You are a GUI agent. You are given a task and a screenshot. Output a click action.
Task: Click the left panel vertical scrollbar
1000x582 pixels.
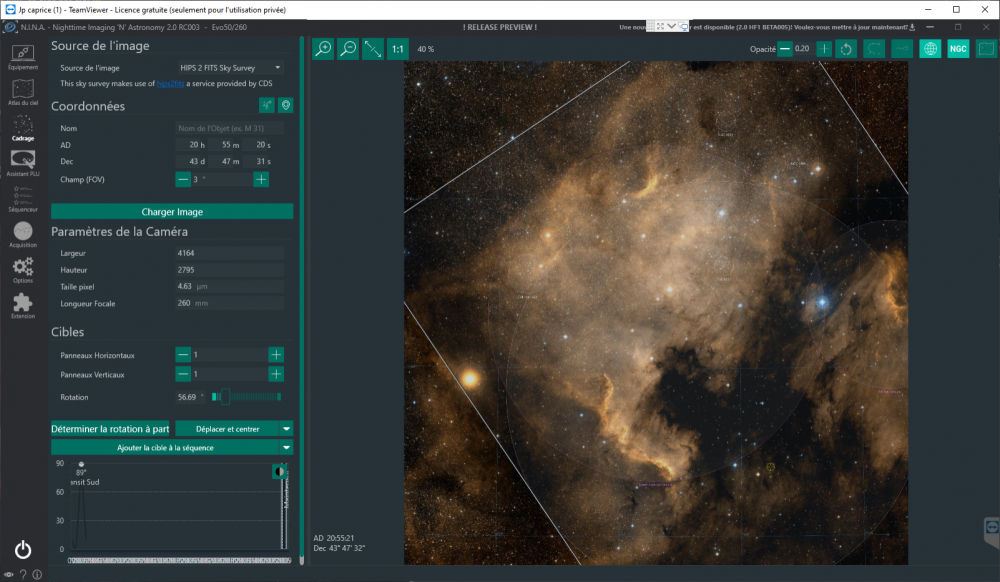302,300
